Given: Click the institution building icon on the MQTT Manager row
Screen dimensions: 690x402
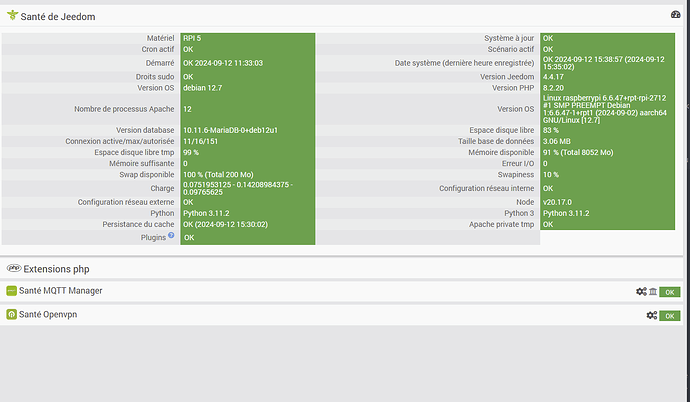Looking at the screenshot, I should 653,292.
